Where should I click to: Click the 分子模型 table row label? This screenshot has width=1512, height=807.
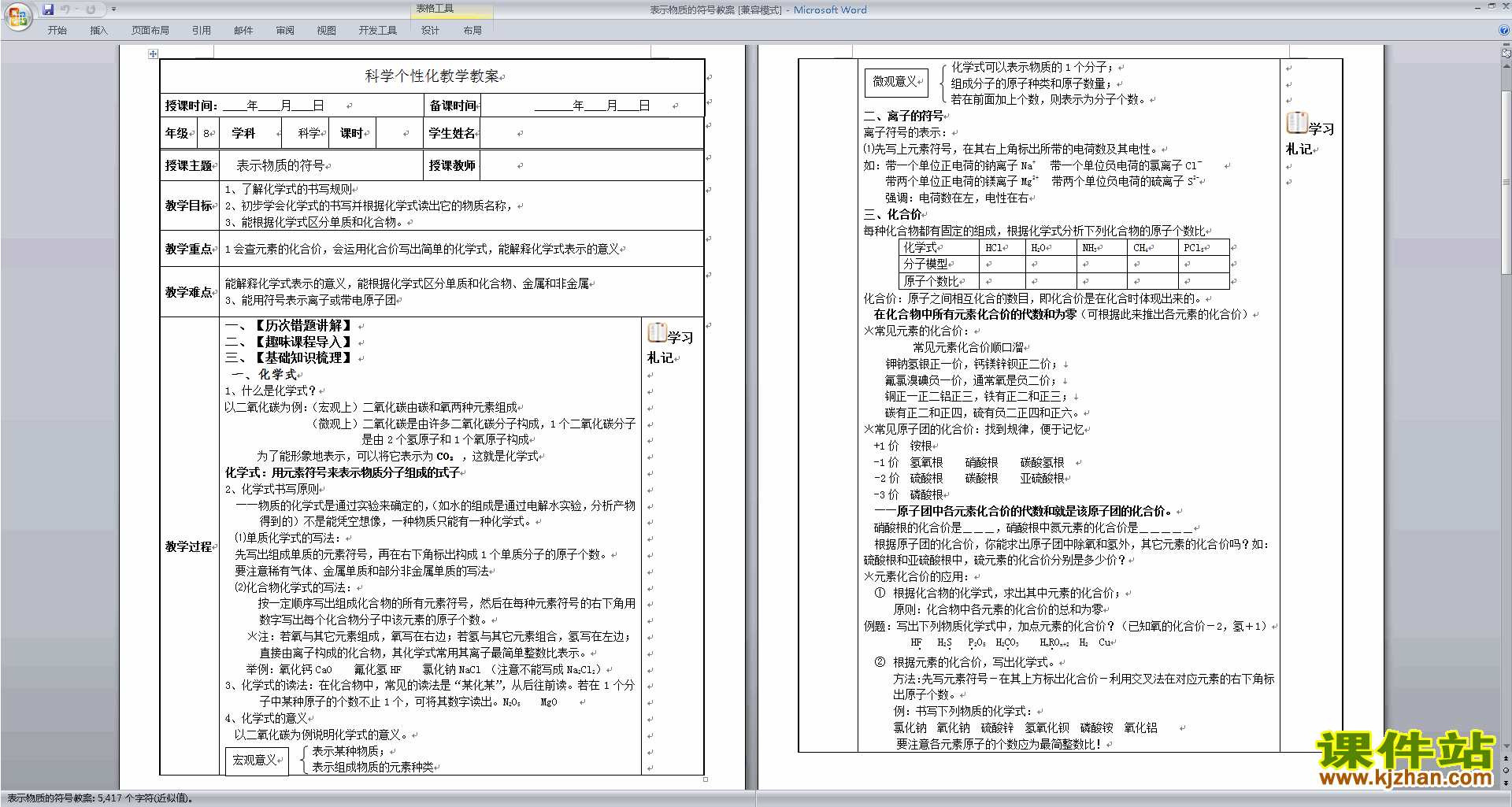tap(939, 264)
